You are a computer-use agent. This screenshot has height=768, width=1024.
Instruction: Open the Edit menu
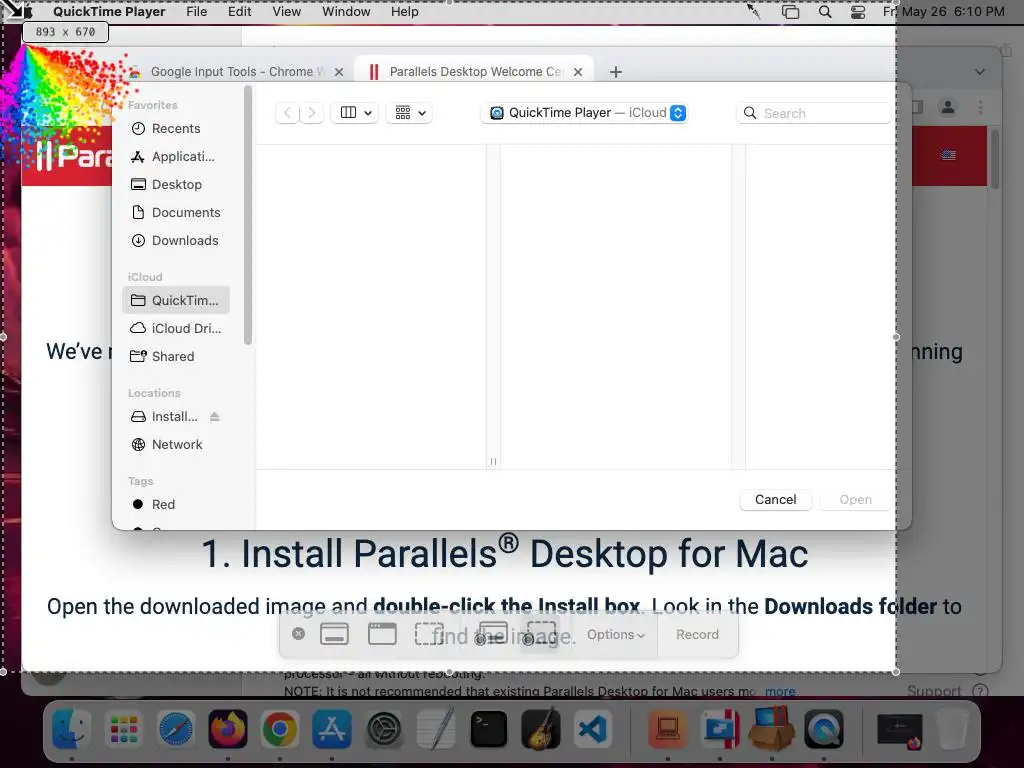[239, 12]
